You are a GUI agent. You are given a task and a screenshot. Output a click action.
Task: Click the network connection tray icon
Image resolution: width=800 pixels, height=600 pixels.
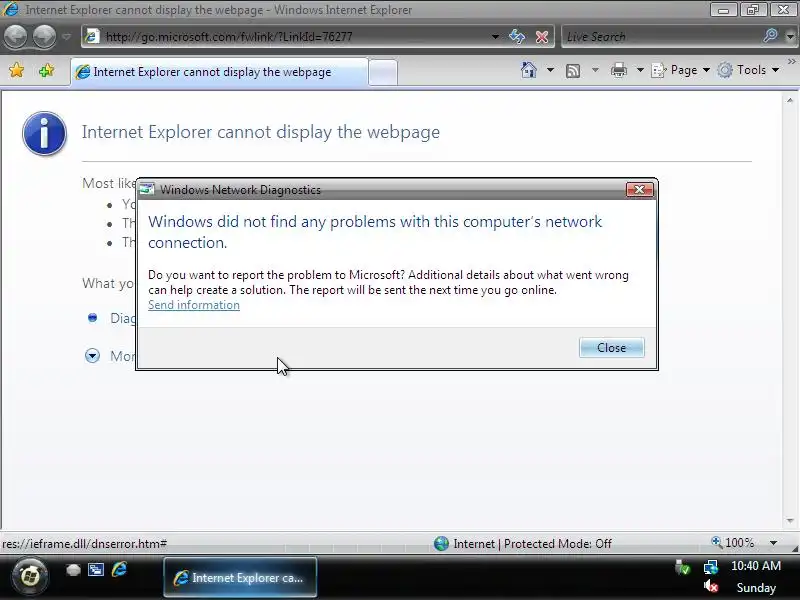click(711, 567)
